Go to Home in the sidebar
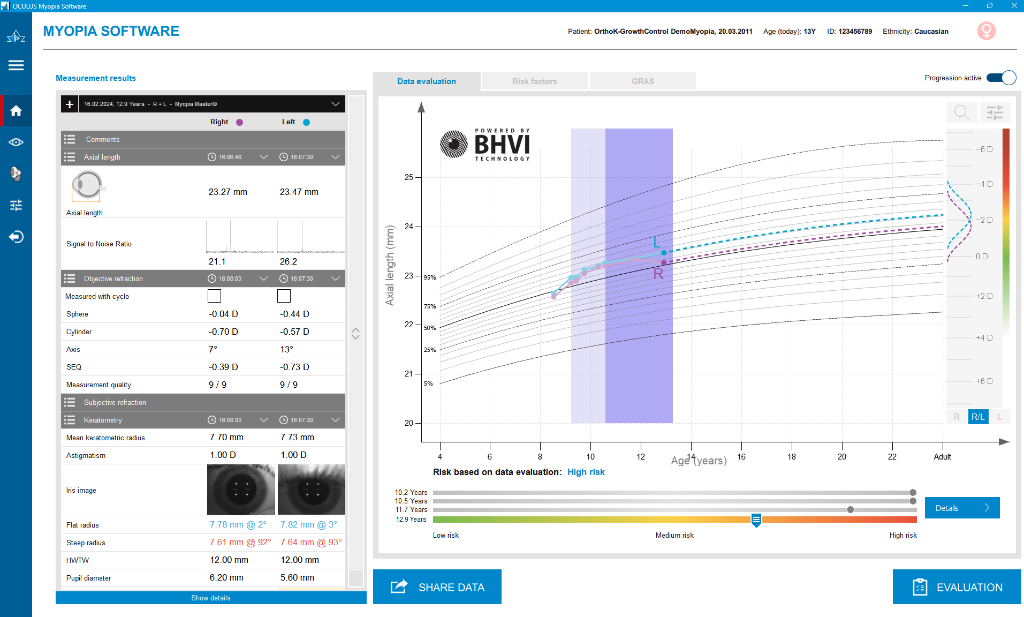The height and width of the screenshot is (617, 1024). (x=16, y=110)
